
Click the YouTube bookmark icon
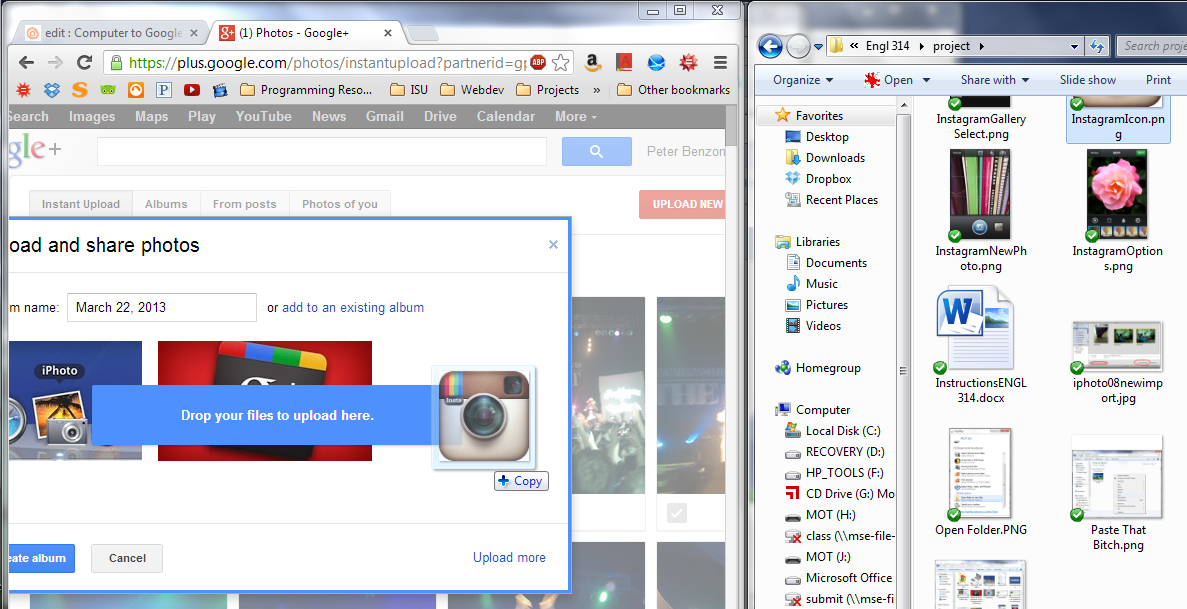click(192, 89)
